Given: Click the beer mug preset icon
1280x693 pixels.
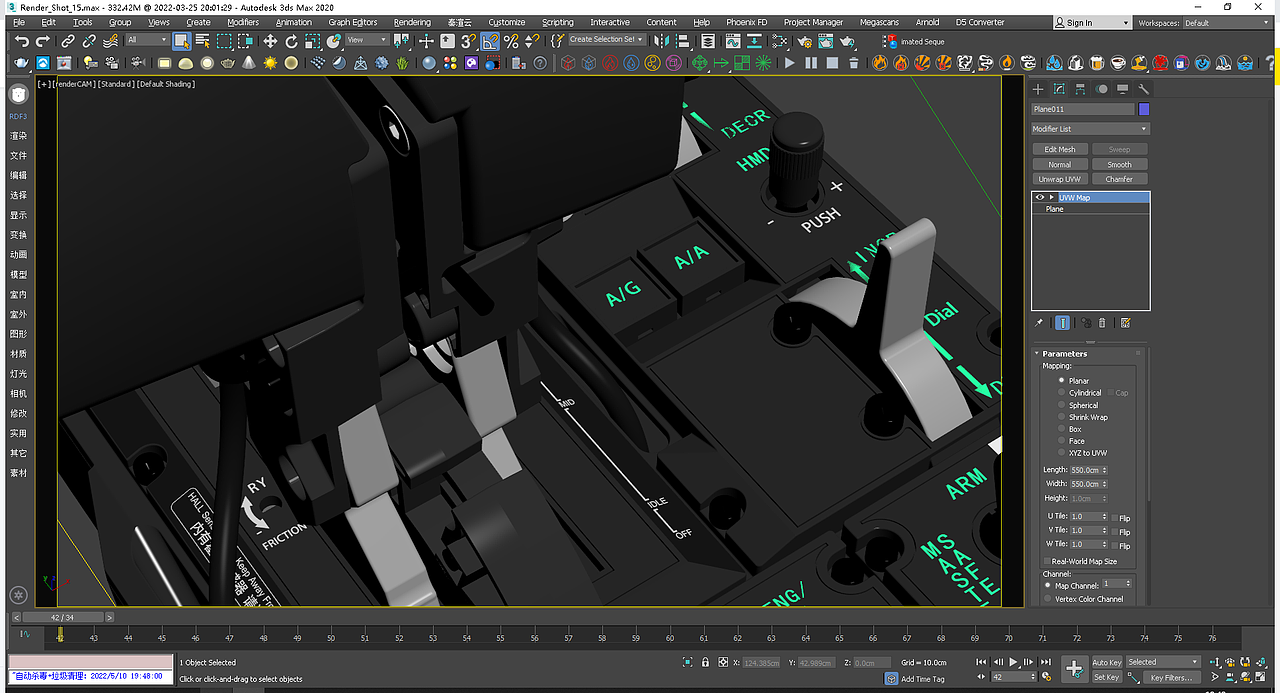Looking at the screenshot, I should (1097, 63).
